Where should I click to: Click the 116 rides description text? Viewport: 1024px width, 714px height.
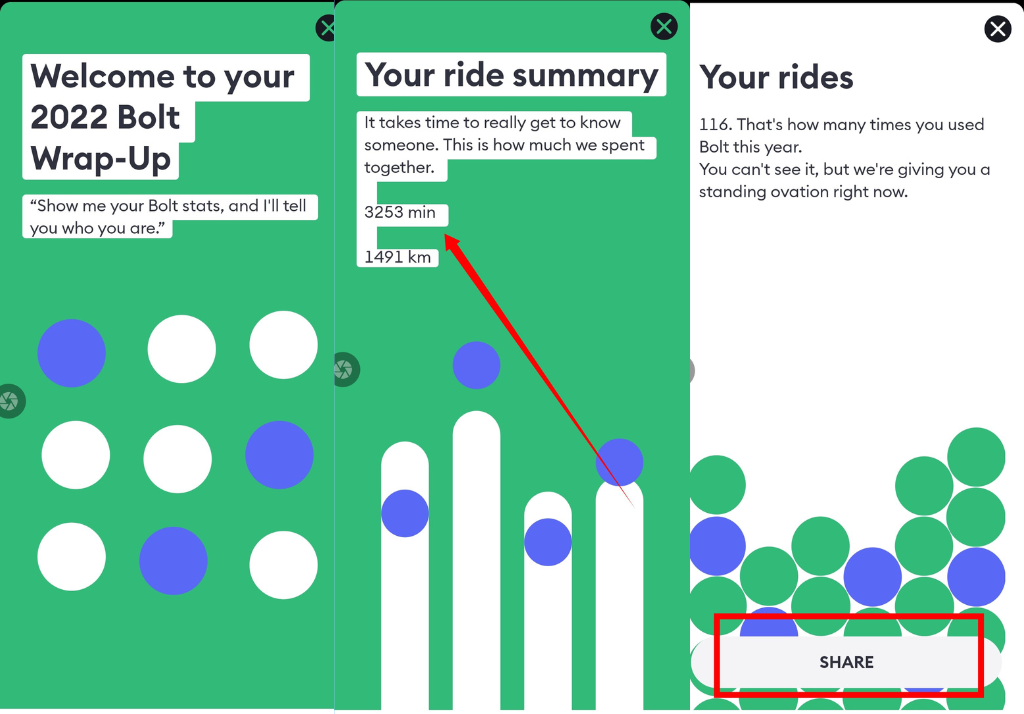(x=844, y=158)
